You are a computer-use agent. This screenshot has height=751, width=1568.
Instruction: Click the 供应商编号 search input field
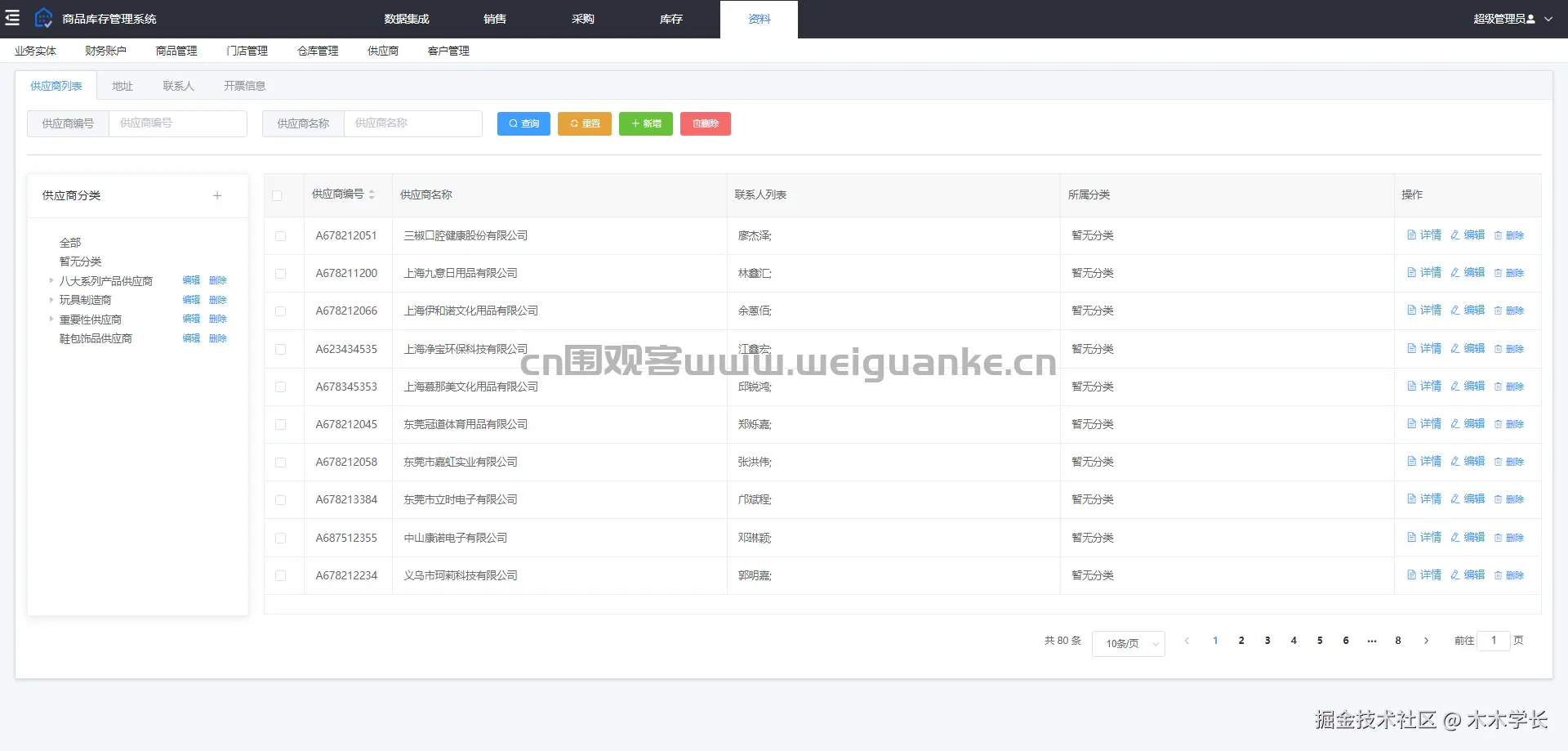[178, 123]
